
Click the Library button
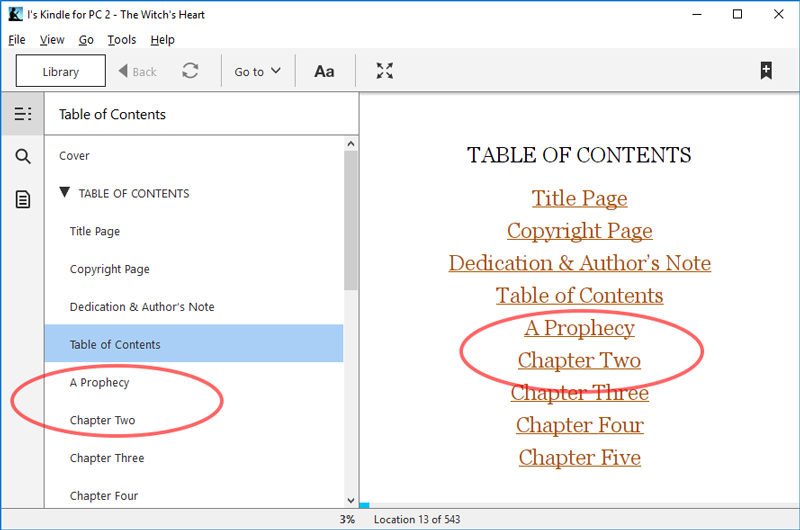(x=61, y=71)
